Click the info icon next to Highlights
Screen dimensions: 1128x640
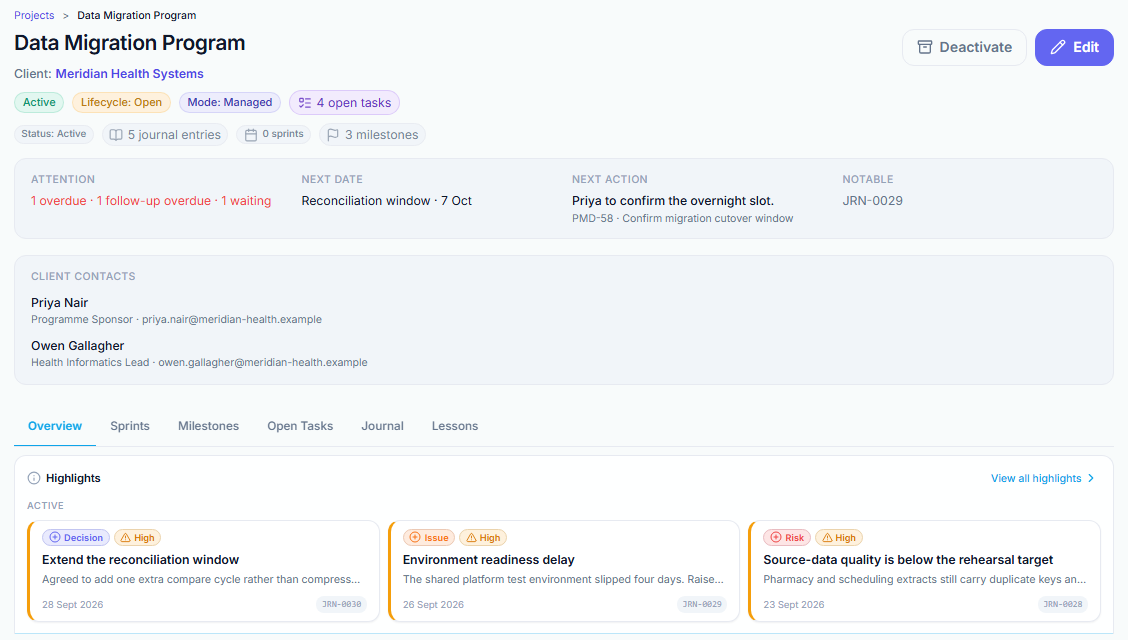pos(34,478)
